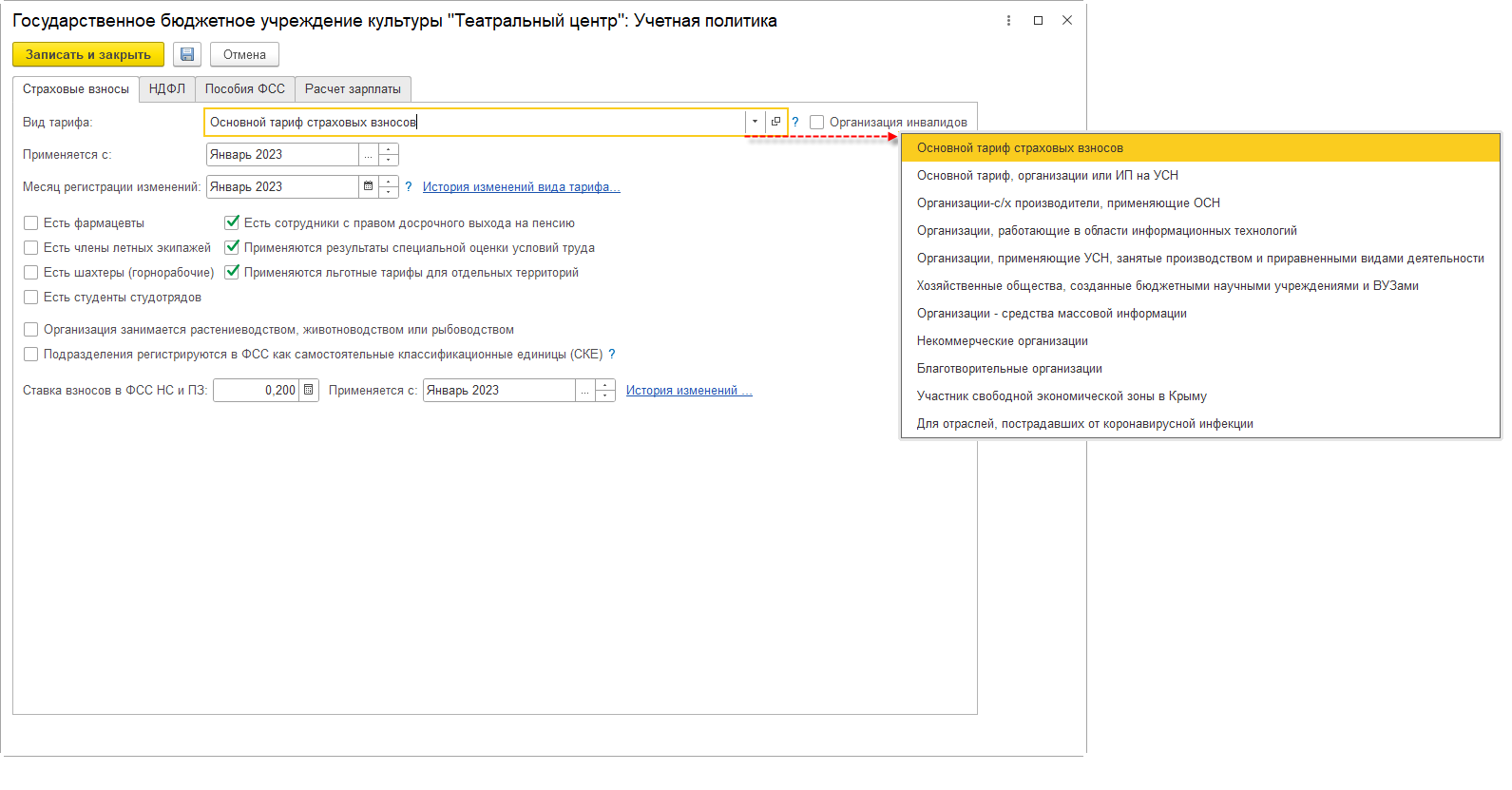Click stepper on Месяц регистрации изменений field
Screen dimensions: 1512x790
pos(389,186)
